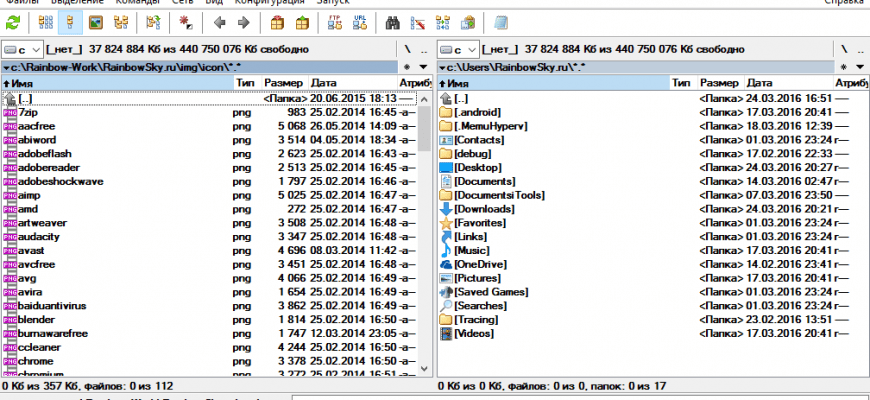Open the FTP connect toolbar icon
The width and height of the screenshot is (870, 400).
335,23
